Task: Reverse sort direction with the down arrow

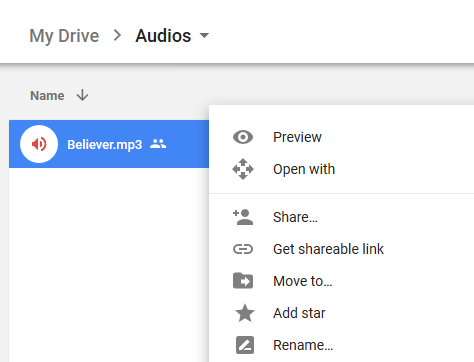Action: [82, 95]
